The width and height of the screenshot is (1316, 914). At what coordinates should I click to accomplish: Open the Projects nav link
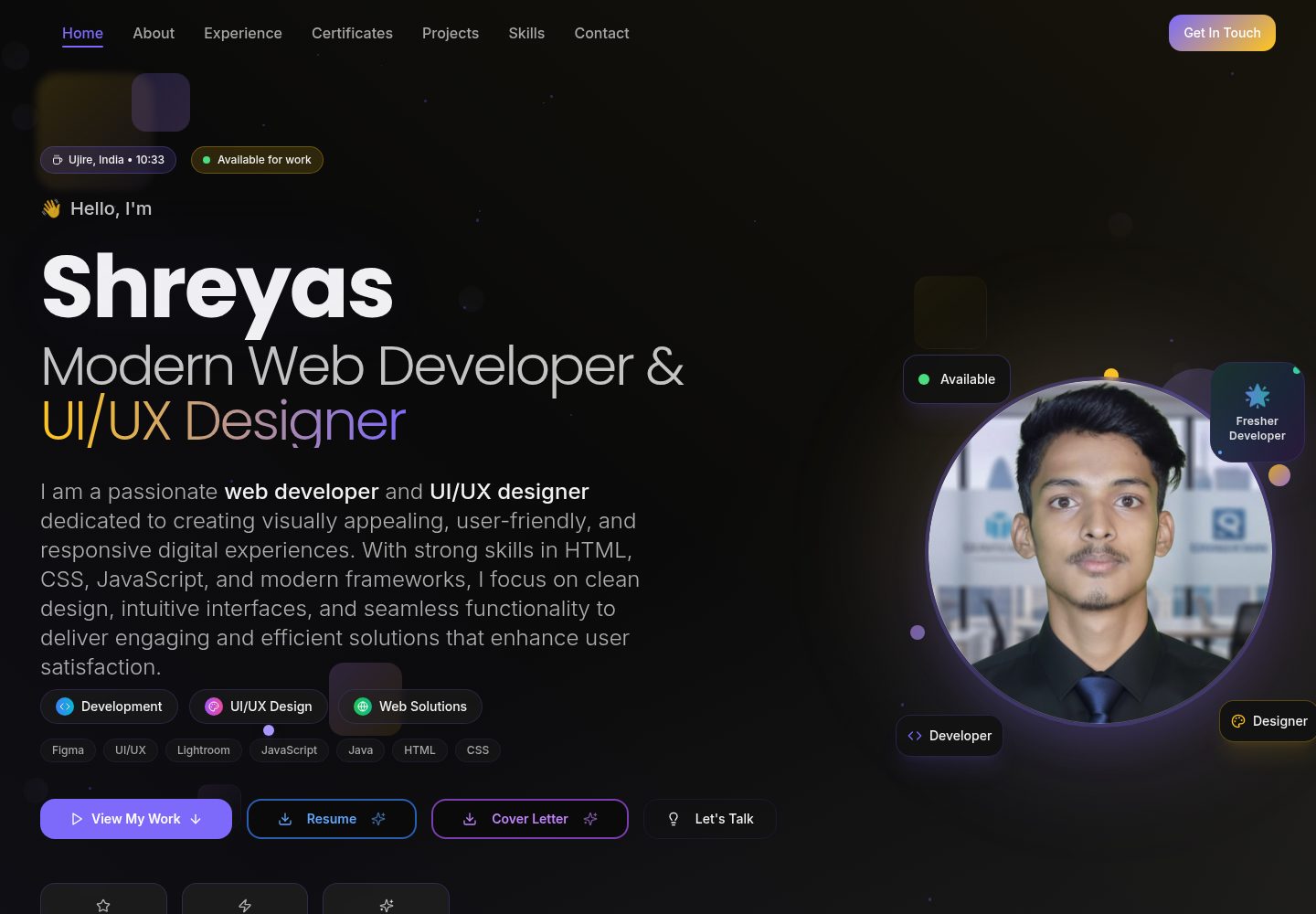pyautogui.click(x=451, y=33)
